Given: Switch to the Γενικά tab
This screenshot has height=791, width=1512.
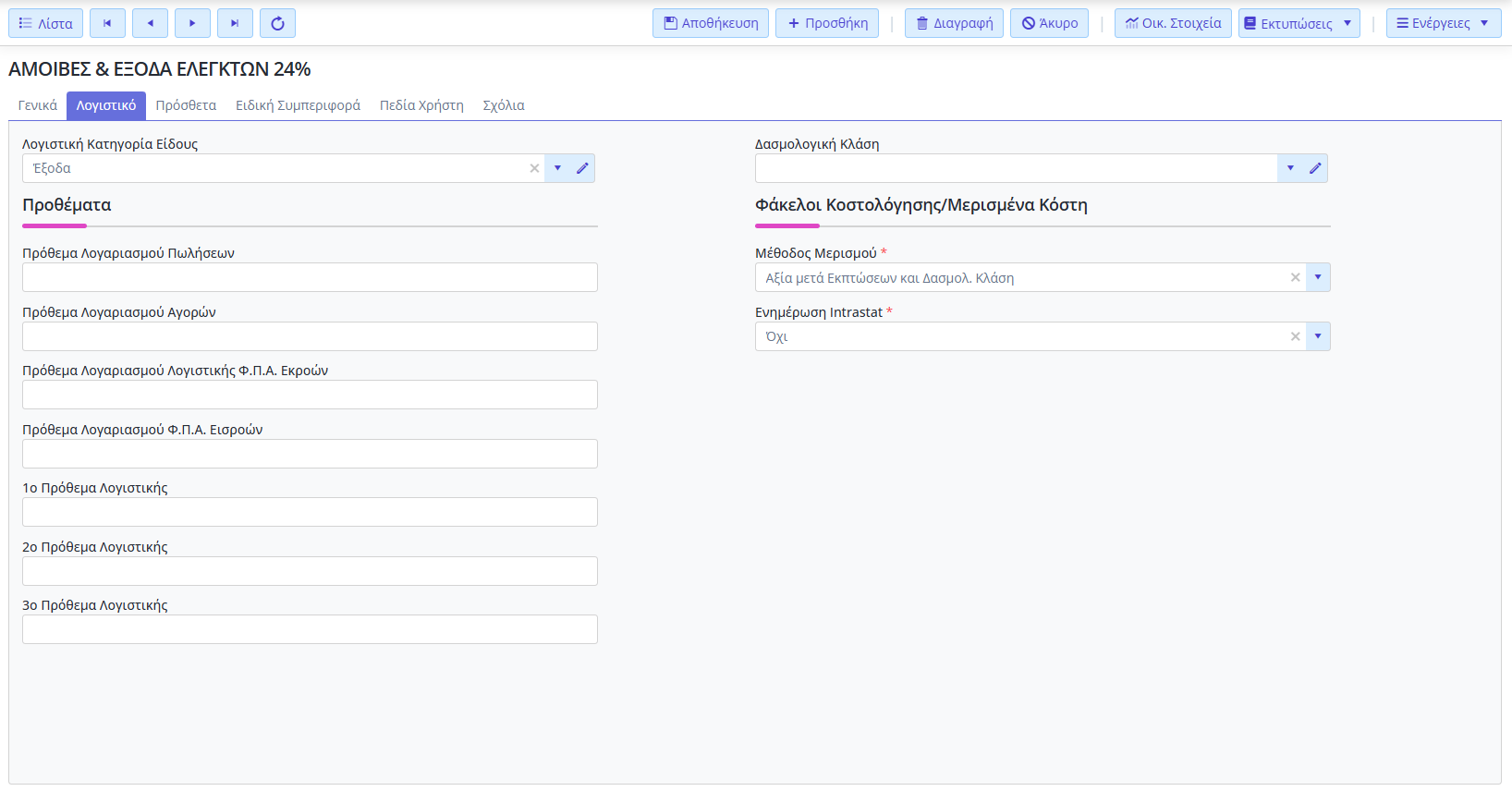Looking at the screenshot, I should pyautogui.click(x=38, y=105).
